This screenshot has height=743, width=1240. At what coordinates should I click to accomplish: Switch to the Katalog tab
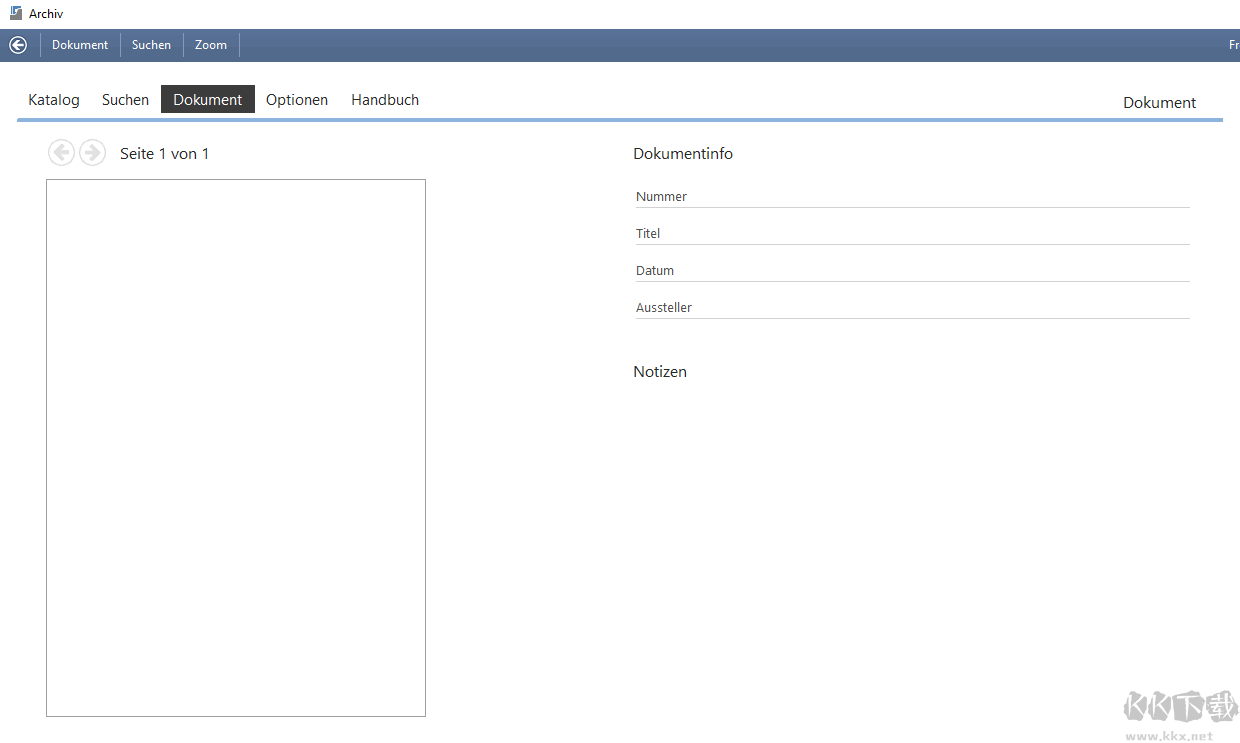click(x=53, y=99)
